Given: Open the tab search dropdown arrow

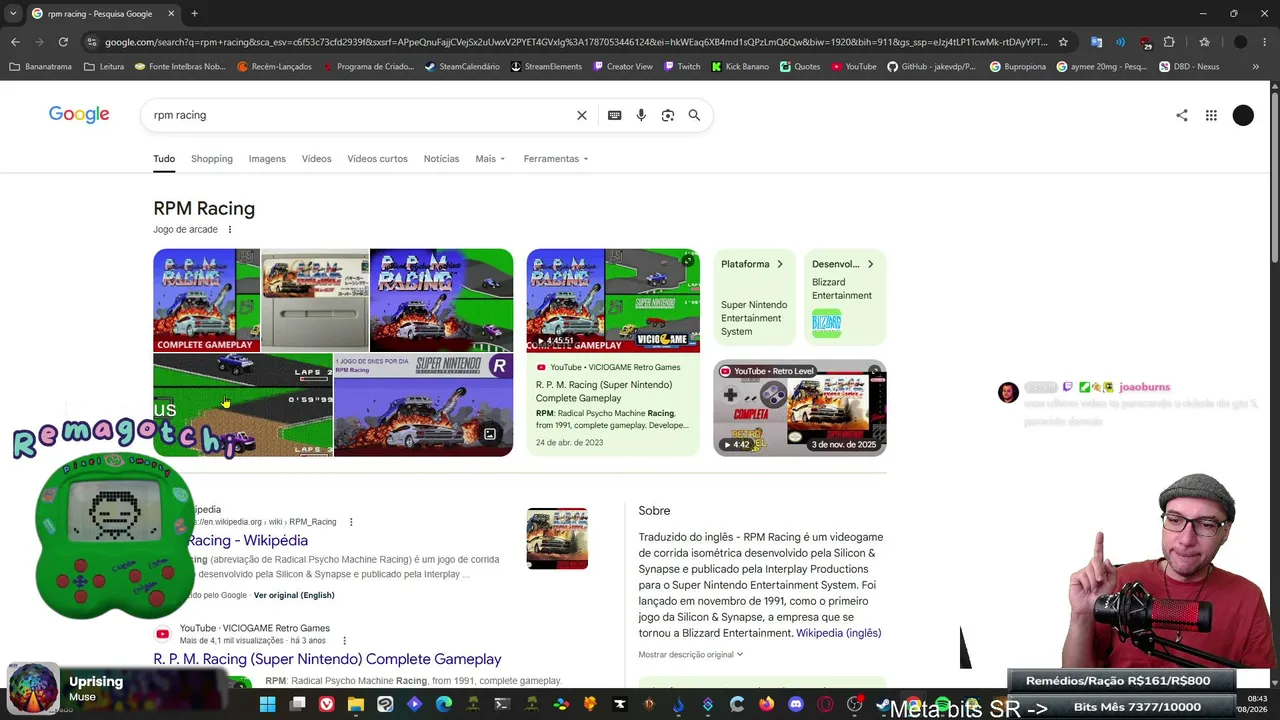Looking at the screenshot, I should point(15,14).
